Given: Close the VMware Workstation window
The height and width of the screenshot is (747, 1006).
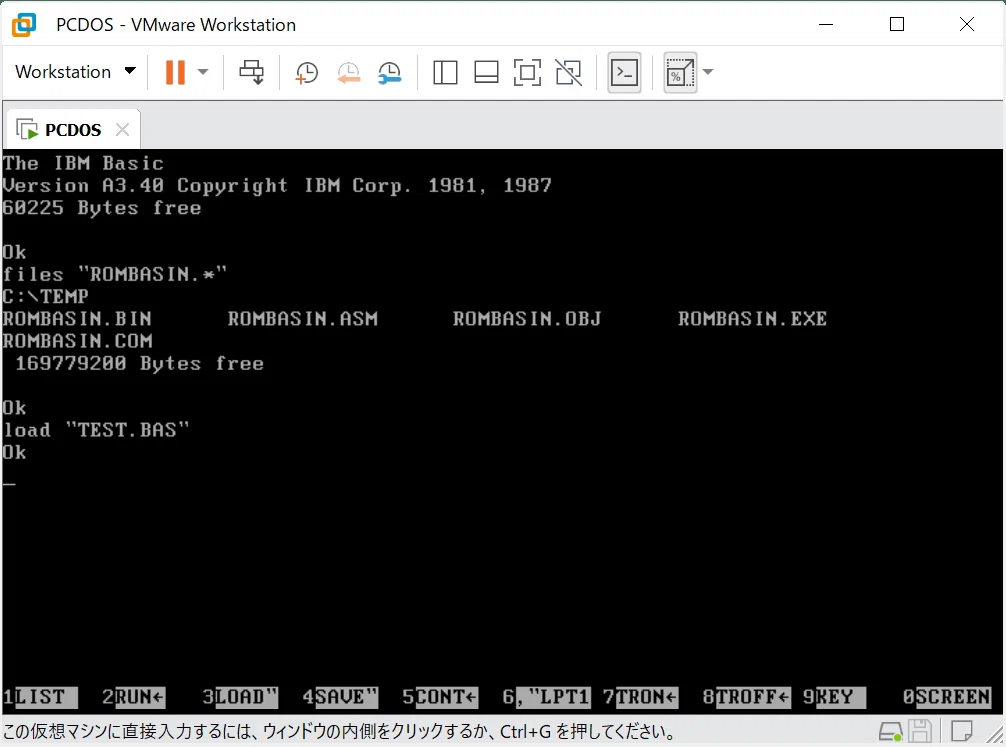Looking at the screenshot, I should point(967,24).
